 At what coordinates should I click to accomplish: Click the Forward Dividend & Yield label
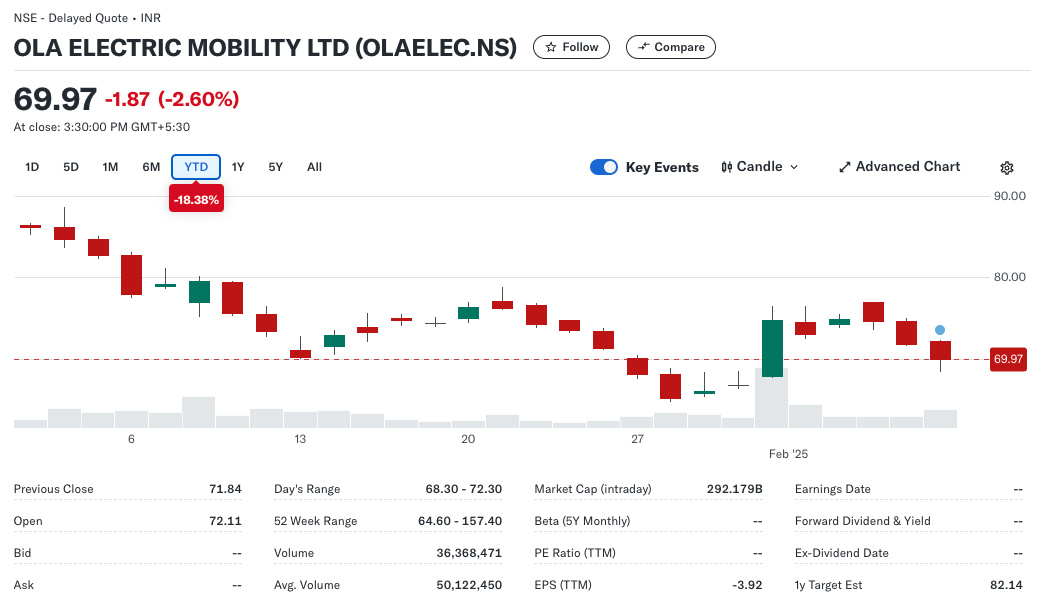(863, 521)
